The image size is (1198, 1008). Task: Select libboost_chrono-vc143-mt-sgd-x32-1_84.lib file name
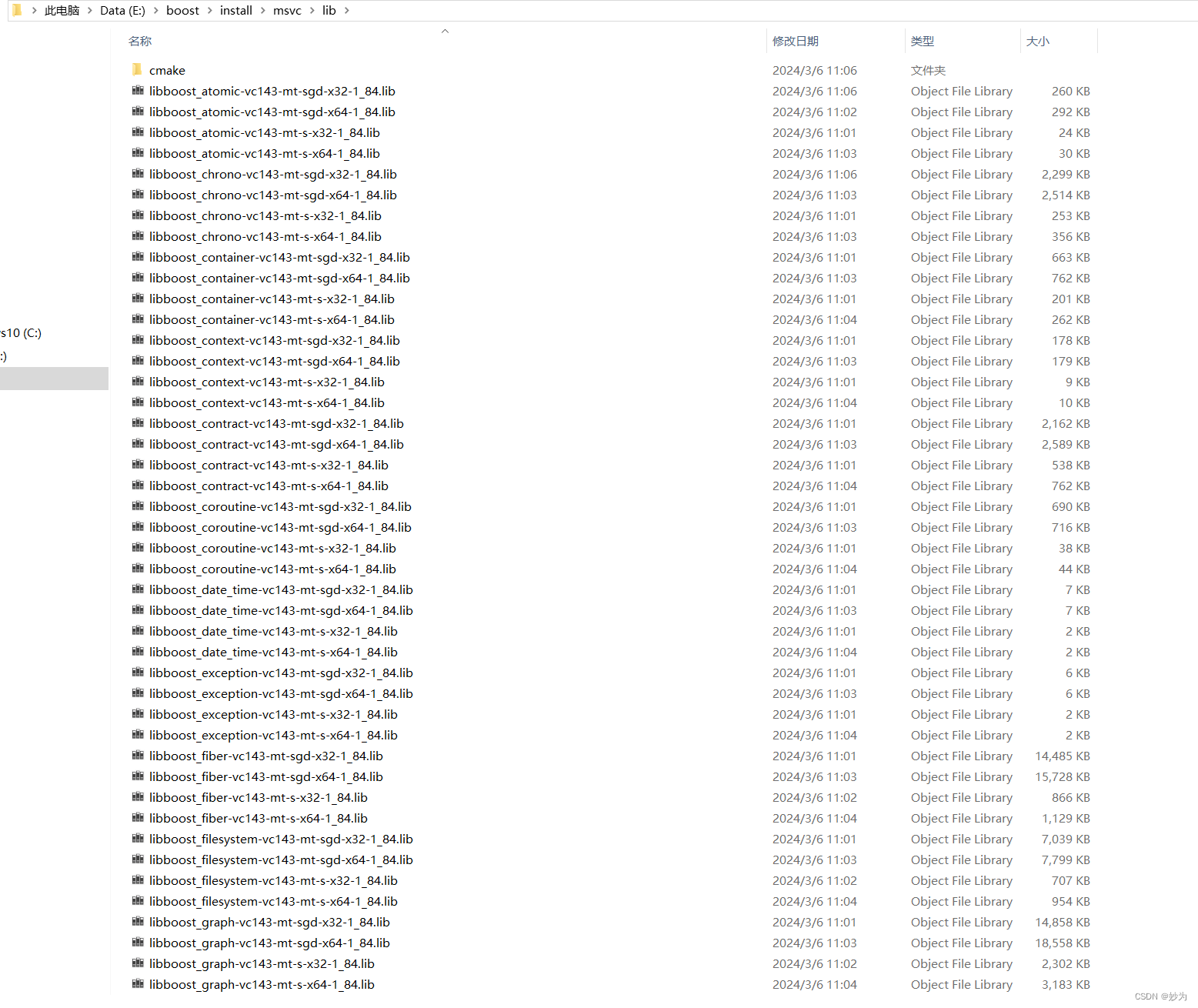273,174
